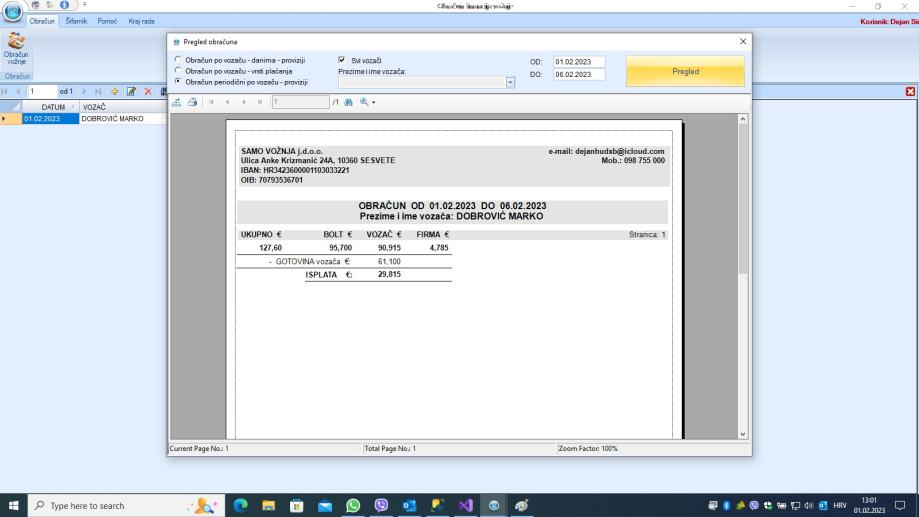Click the magnifier zoom icon

(364, 102)
